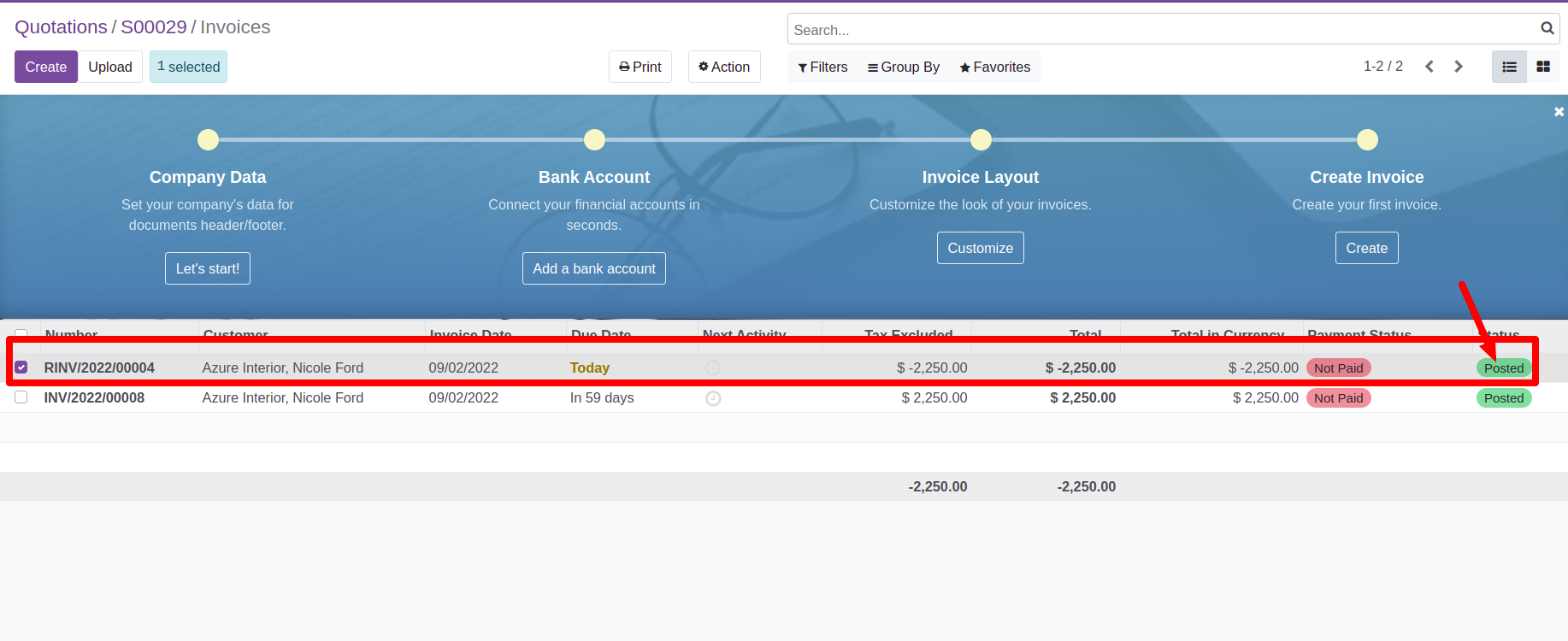
Task: Click the Bank Account step dot
Action: [x=594, y=139]
